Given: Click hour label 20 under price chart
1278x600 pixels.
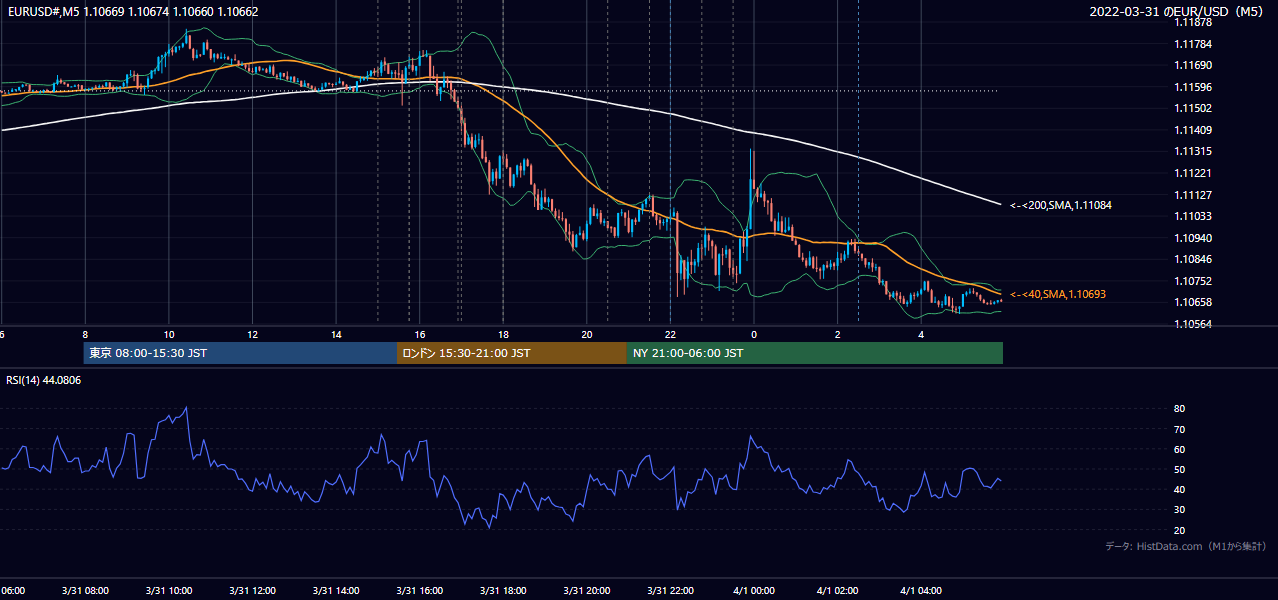Looking at the screenshot, I should click(587, 335).
